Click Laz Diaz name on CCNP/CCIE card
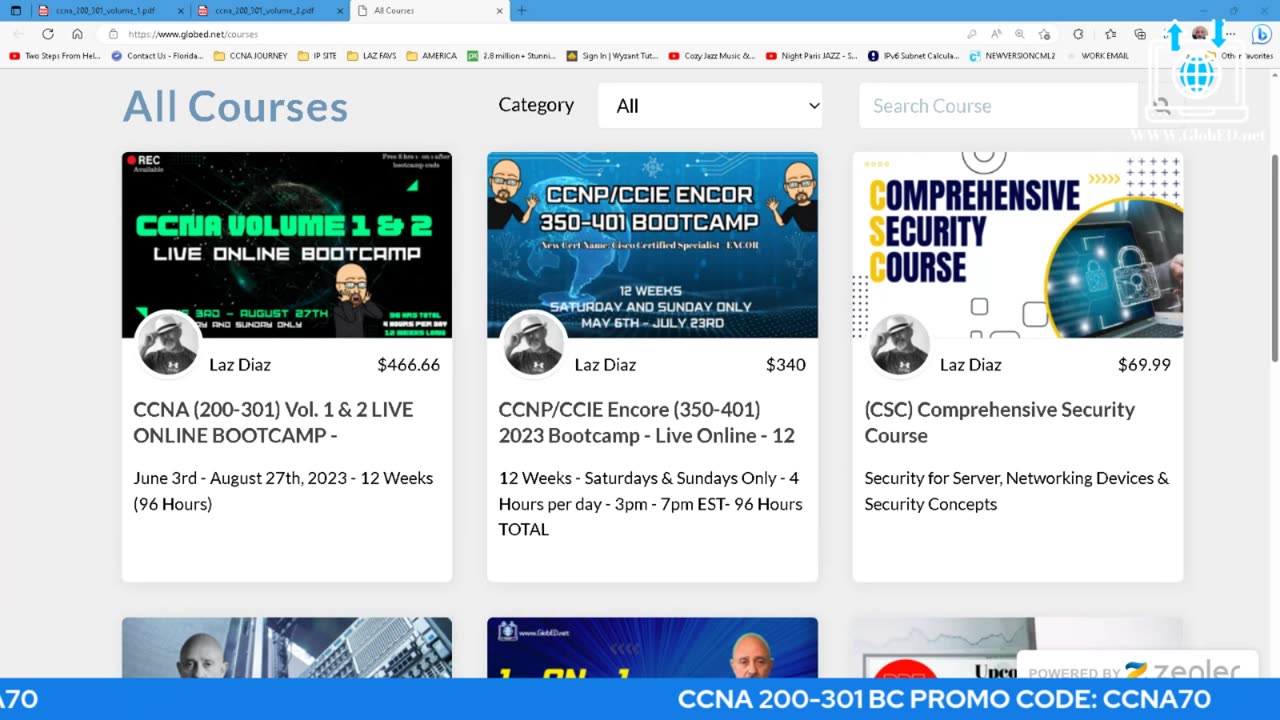 click(605, 365)
